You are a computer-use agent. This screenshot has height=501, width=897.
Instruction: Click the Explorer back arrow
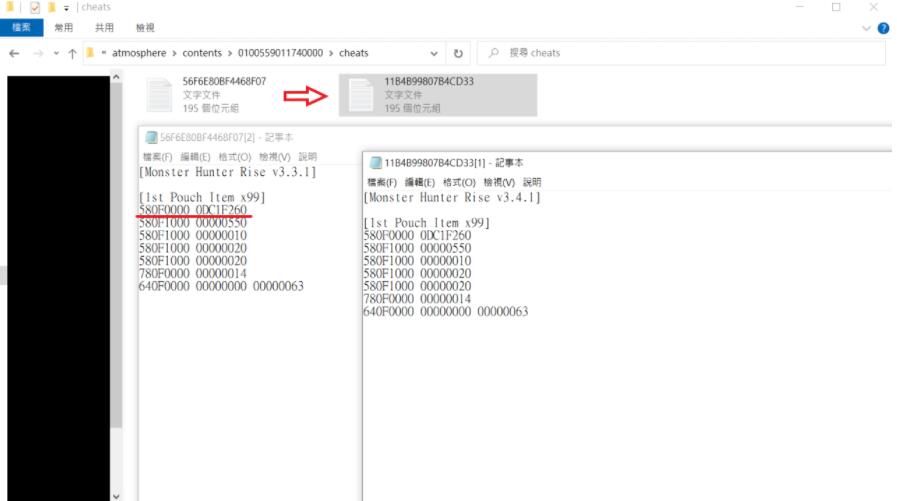(x=14, y=53)
